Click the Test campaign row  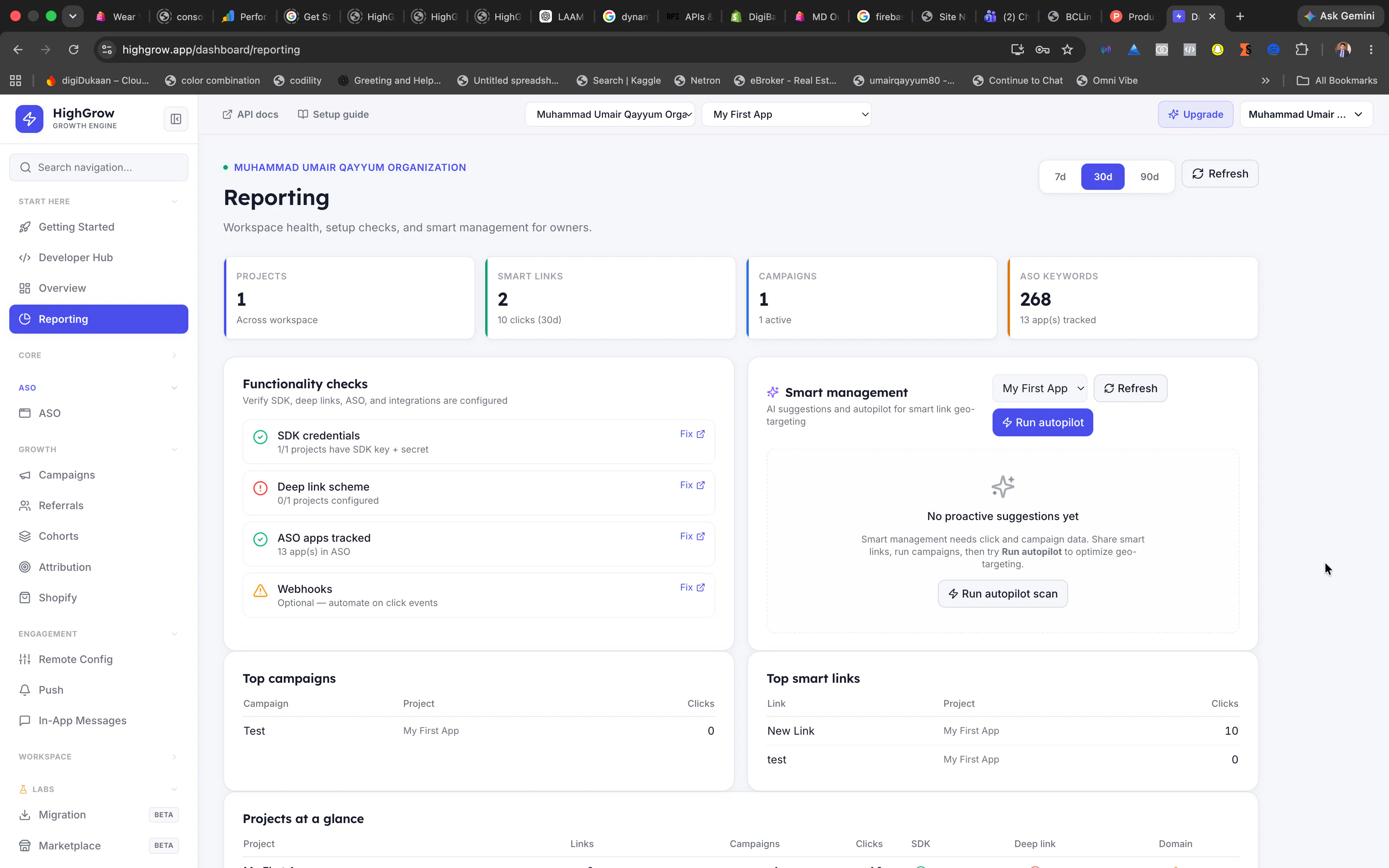click(x=479, y=731)
